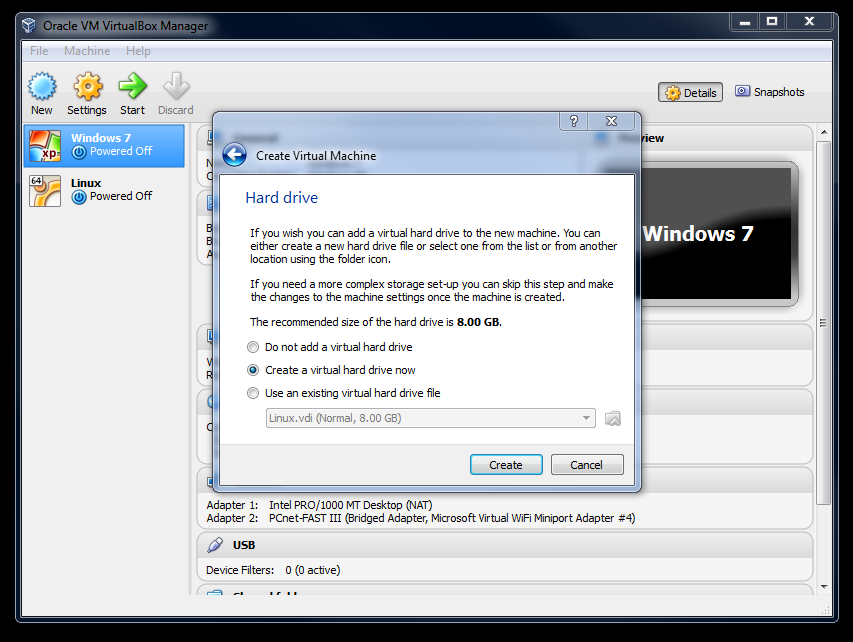Click the USB section header text
The width and height of the screenshot is (853, 642).
[x=244, y=545]
